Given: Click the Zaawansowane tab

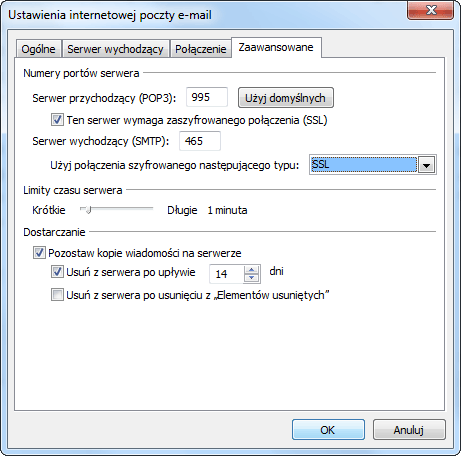Looking at the screenshot, I should [x=276, y=47].
